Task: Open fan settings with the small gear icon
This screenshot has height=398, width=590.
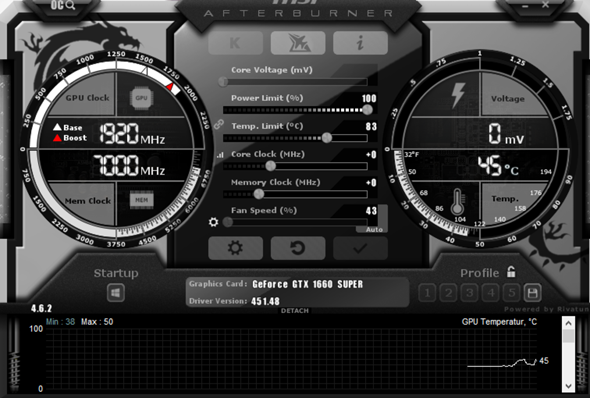Action: coord(213,222)
